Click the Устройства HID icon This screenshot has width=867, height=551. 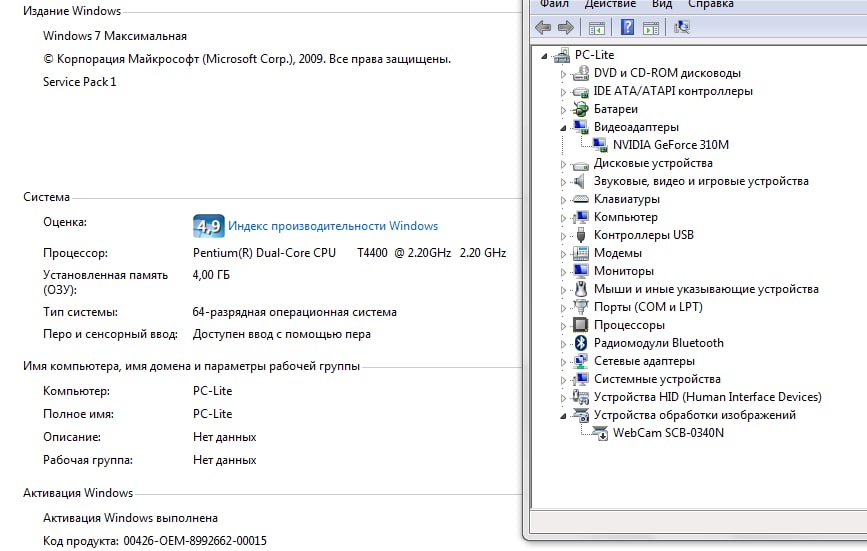click(581, 397)
